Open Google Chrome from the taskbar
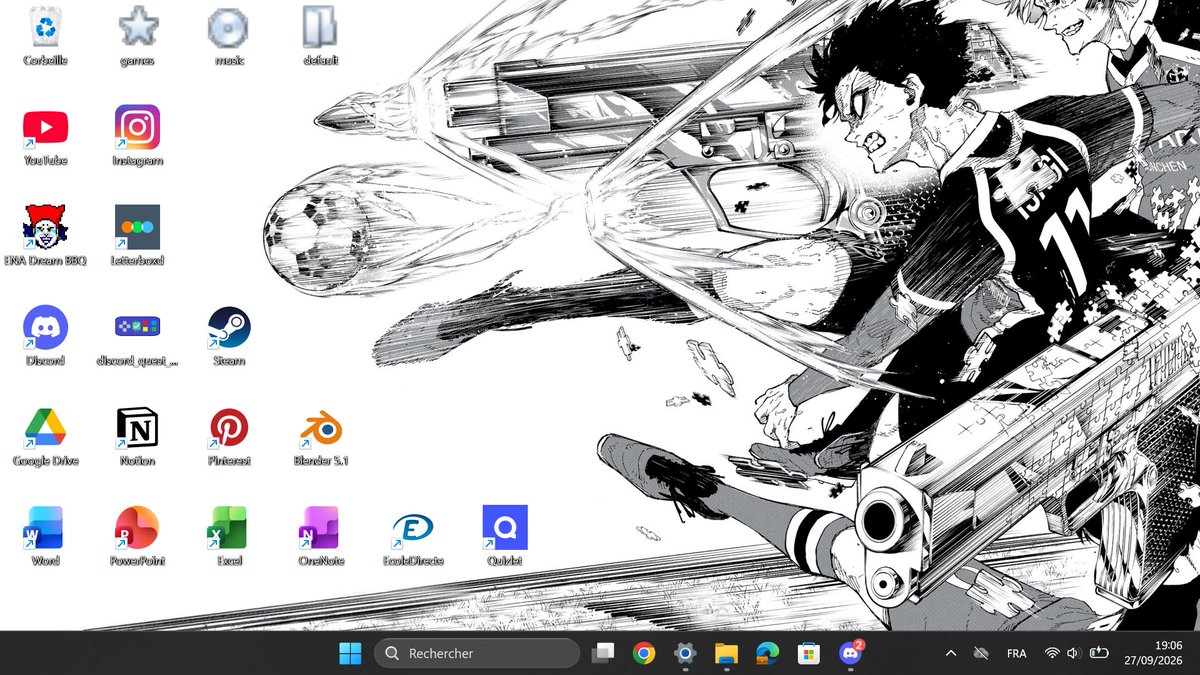Image resolution: width=1200 pixels, height=675 pixels. click(644, 653)
